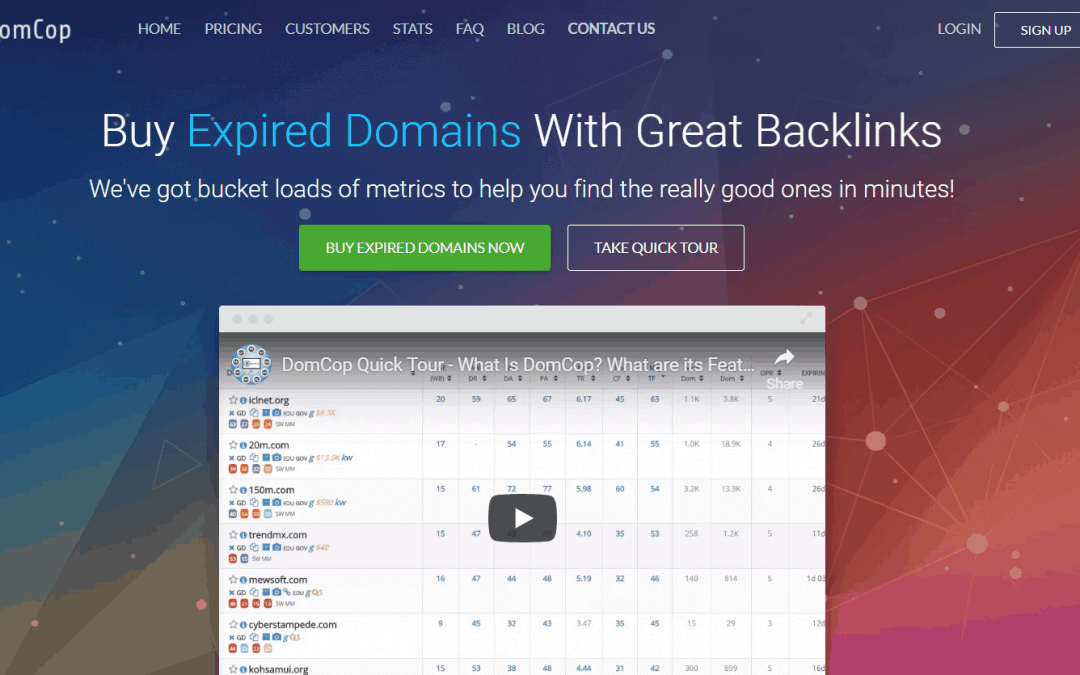Click the CF column sort arrows
Viewport: 1080px width, 675px height.
point(627,378)
